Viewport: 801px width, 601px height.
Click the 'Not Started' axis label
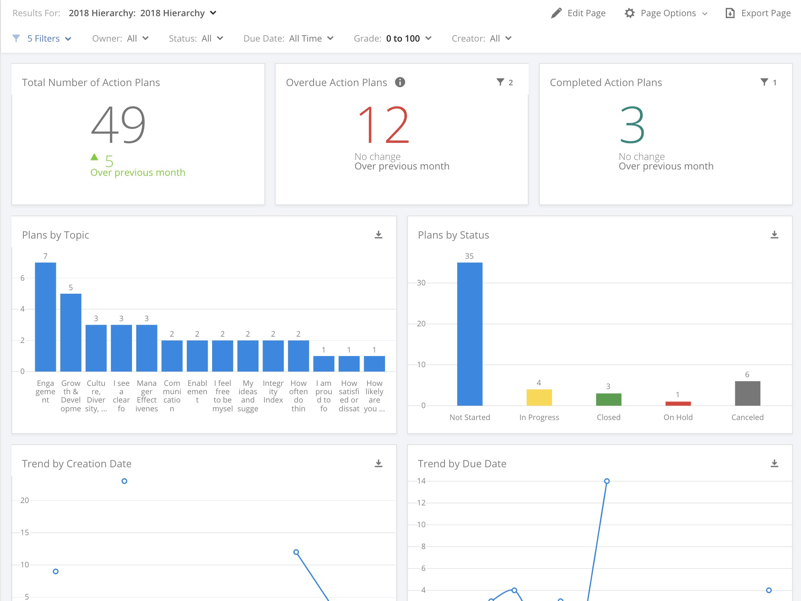point(469,417)
